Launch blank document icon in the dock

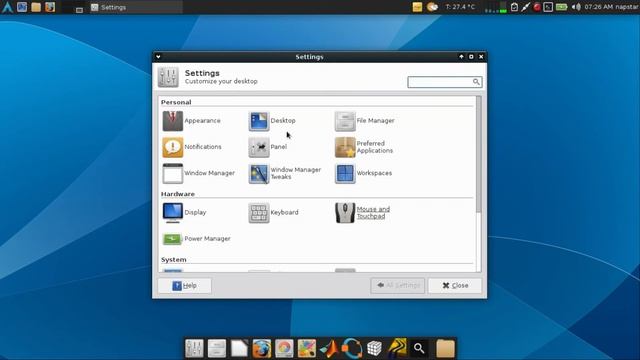click(239, 349)
